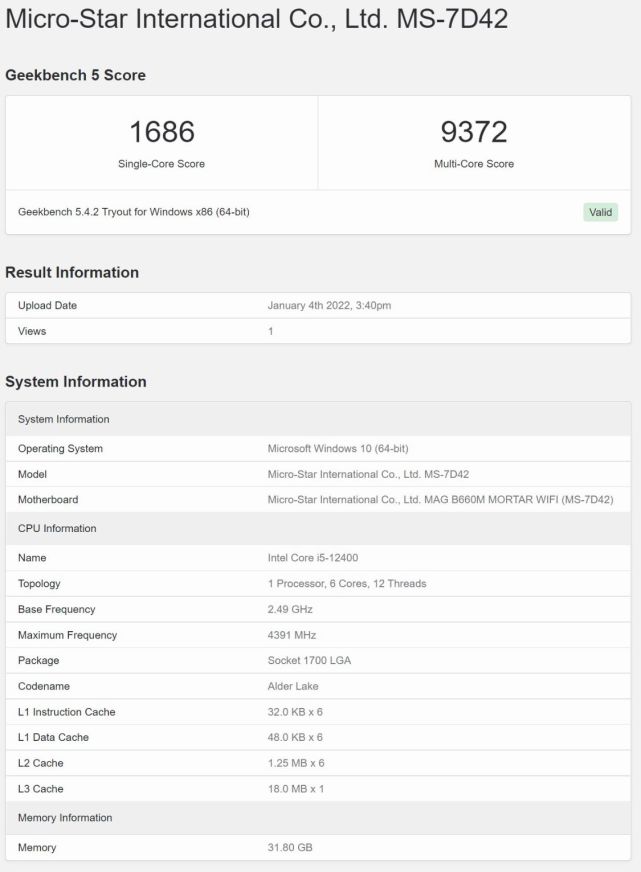Click the Topology label

tap(39, 583)
